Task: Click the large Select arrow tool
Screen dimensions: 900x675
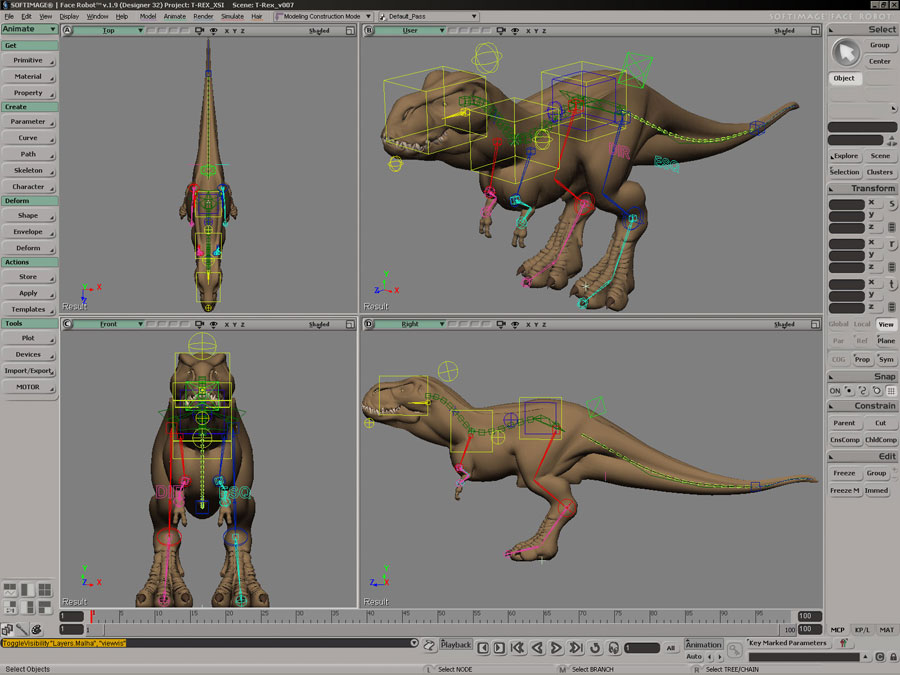Action: [x=845, y=52]
